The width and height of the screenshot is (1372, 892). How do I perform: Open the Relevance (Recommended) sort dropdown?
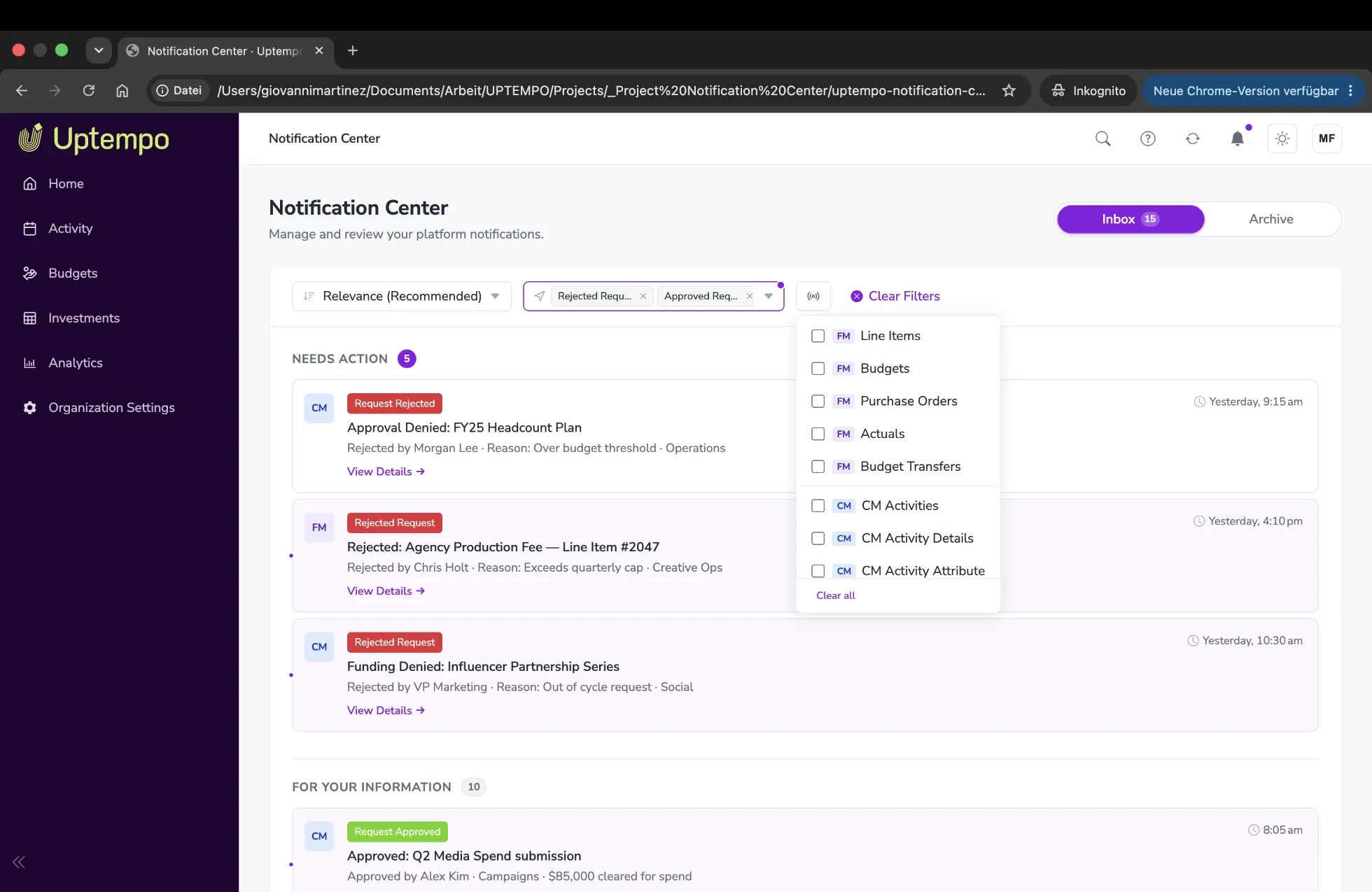pos(402,296)
